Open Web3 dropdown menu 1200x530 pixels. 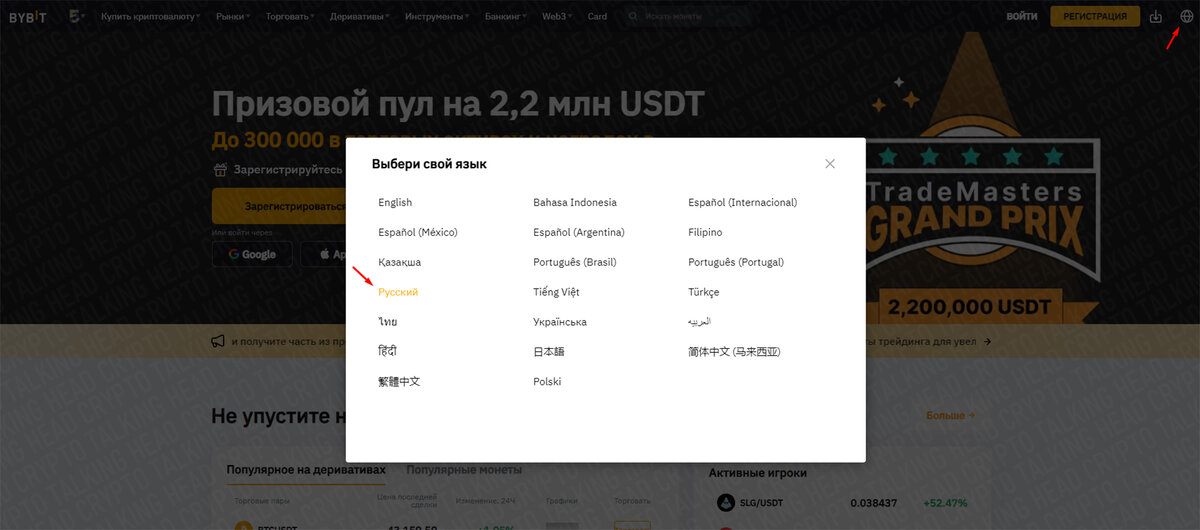pos(557,17)
